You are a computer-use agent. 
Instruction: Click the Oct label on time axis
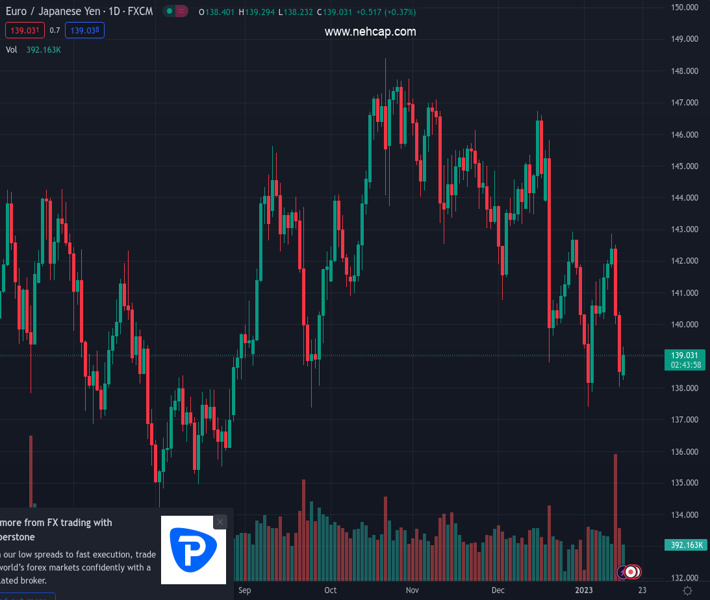[x=331, y=591]
